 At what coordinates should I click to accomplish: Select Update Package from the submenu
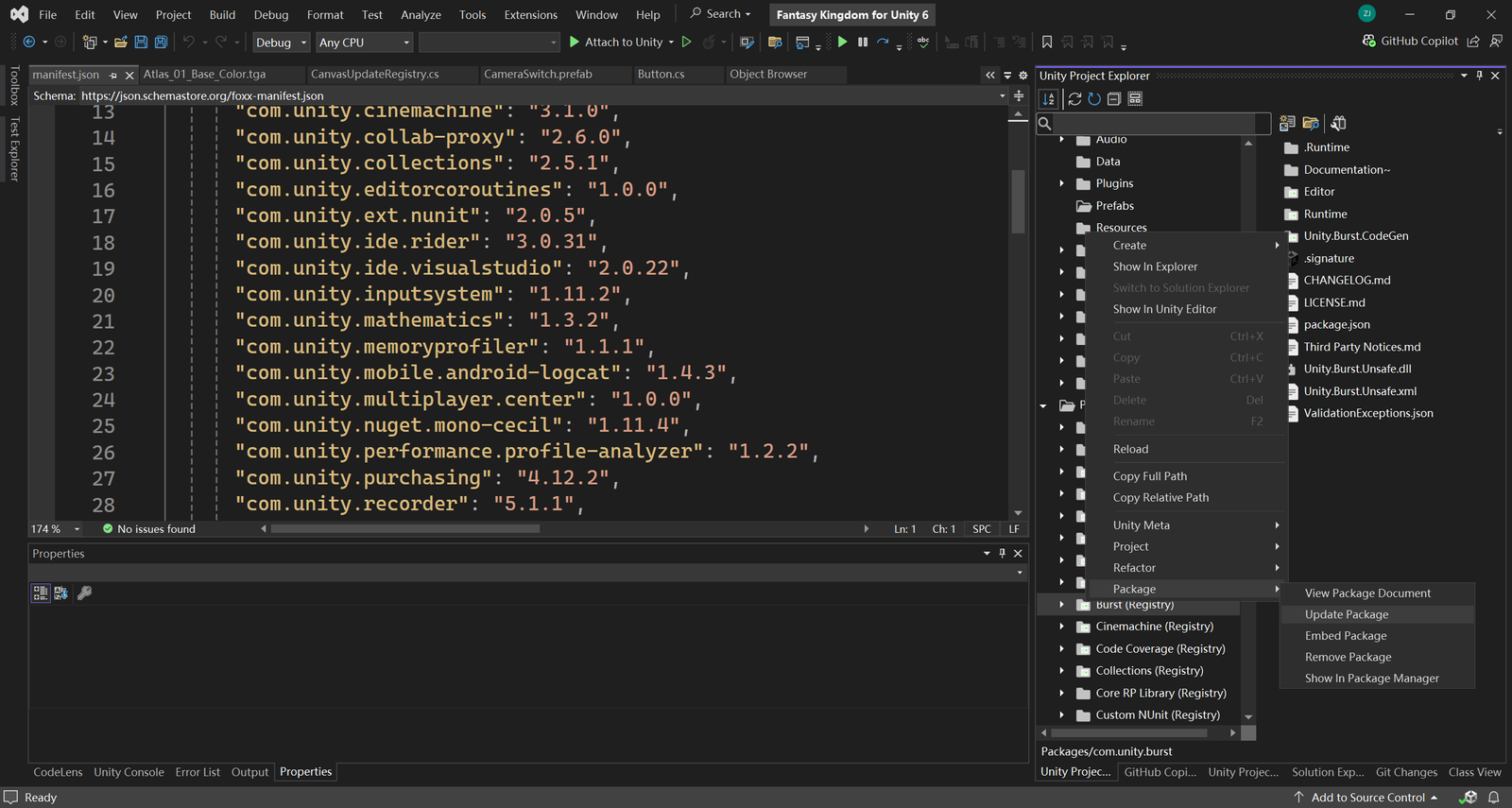(x=1347, y=614)
